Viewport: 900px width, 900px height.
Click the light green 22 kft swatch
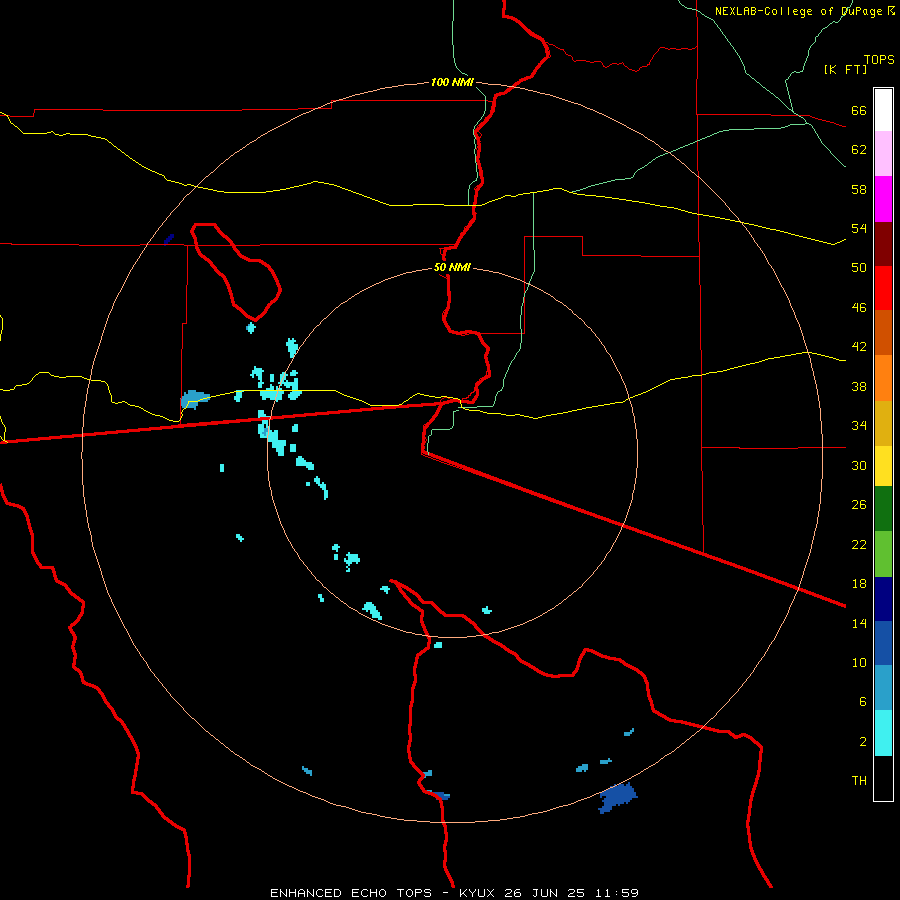coord(883,554)
